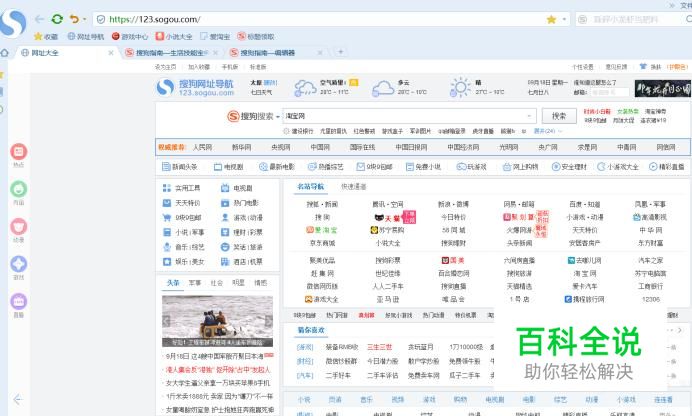Open the 游戏 sidebar icon

point(18,265)
